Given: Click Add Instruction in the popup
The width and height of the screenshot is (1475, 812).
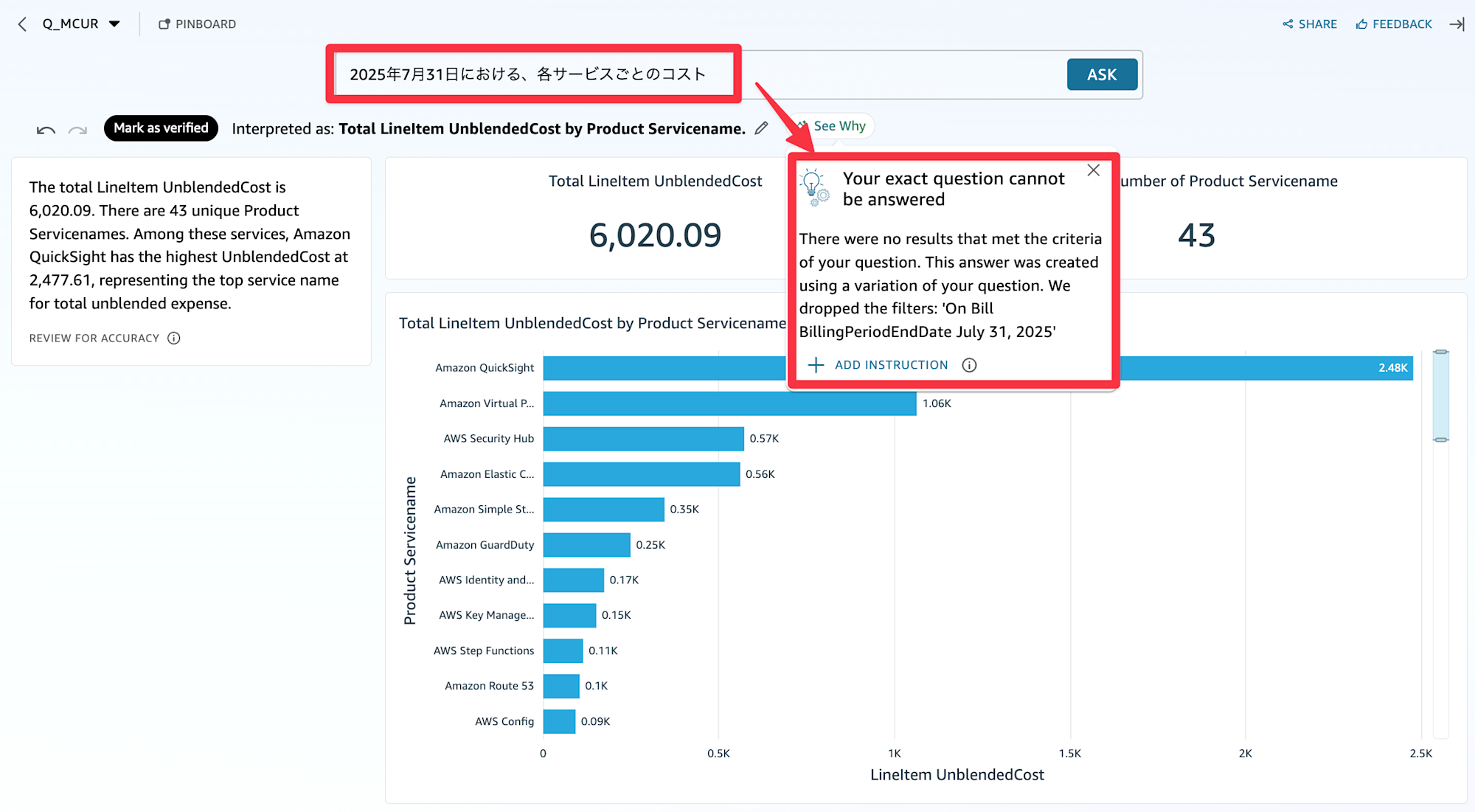Looking at the screenshot, I should coord(891,365).
